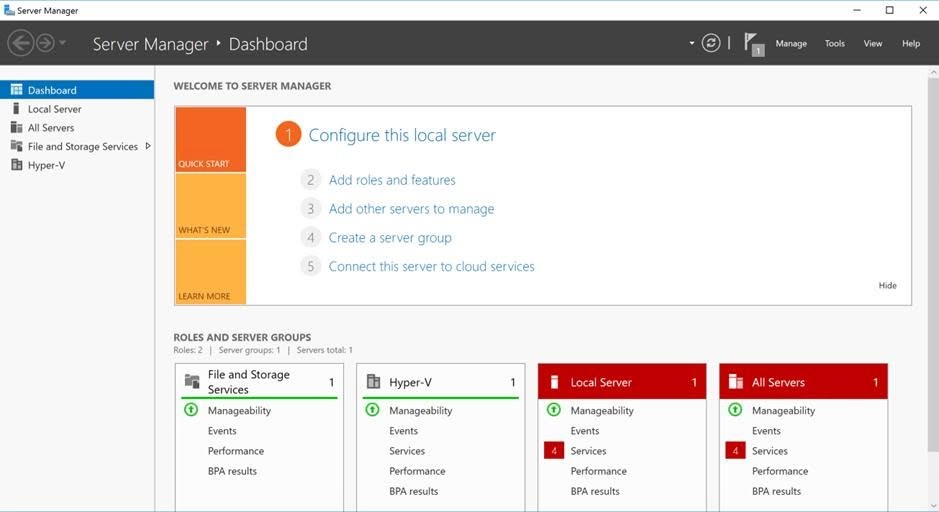Click green manageability icon in All Servers tile
The width and height of the screenshot is (939, 512).
click(x=735, y=410)
